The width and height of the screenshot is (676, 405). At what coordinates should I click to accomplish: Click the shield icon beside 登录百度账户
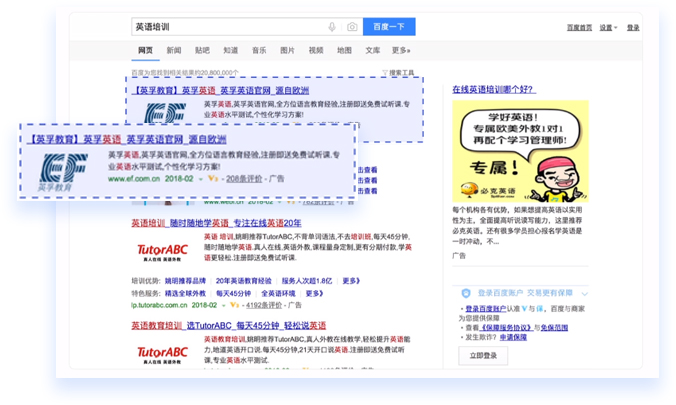[x=467, y=293]
